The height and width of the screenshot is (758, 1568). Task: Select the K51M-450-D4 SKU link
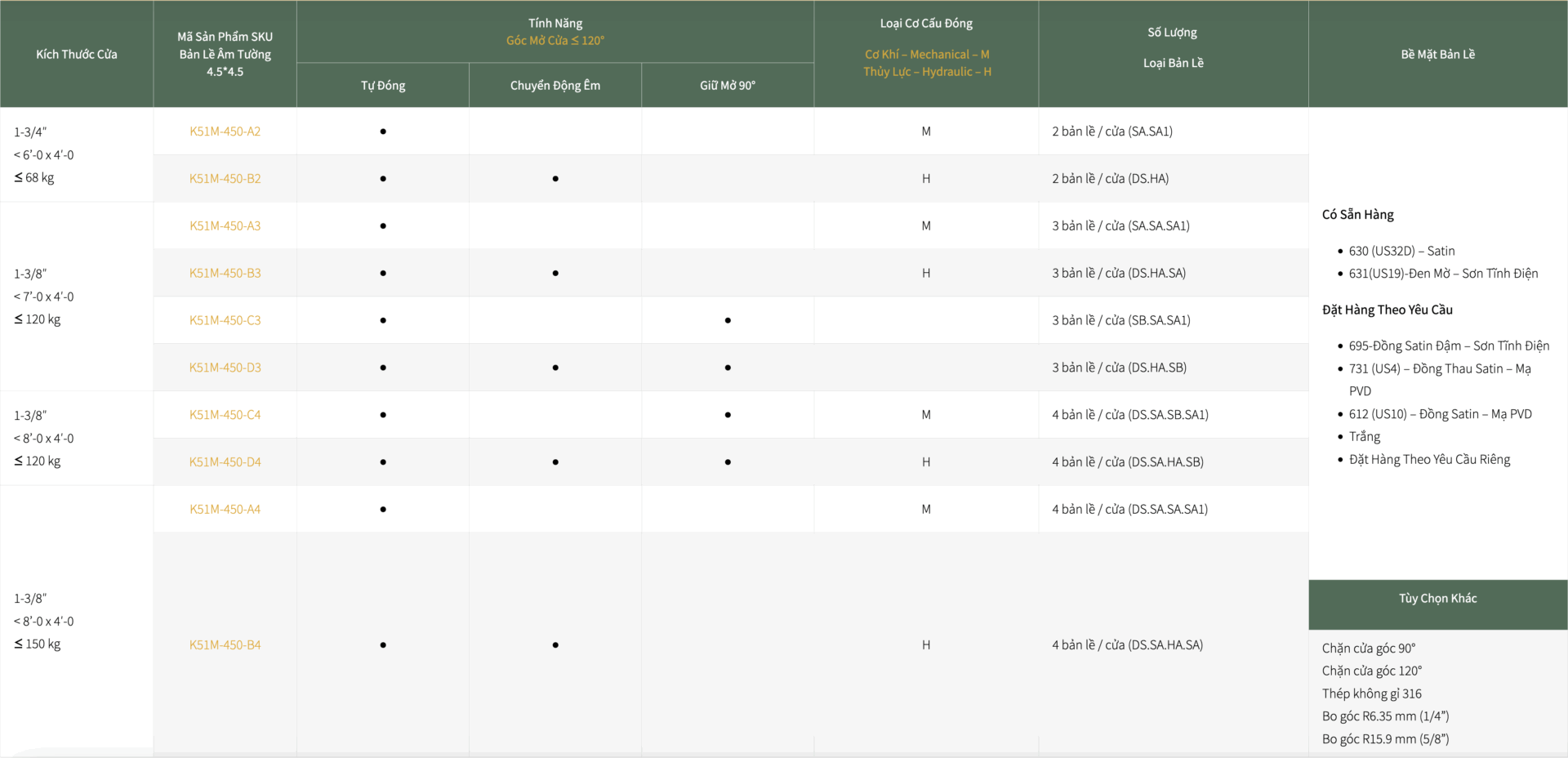(x=225, y=462)
